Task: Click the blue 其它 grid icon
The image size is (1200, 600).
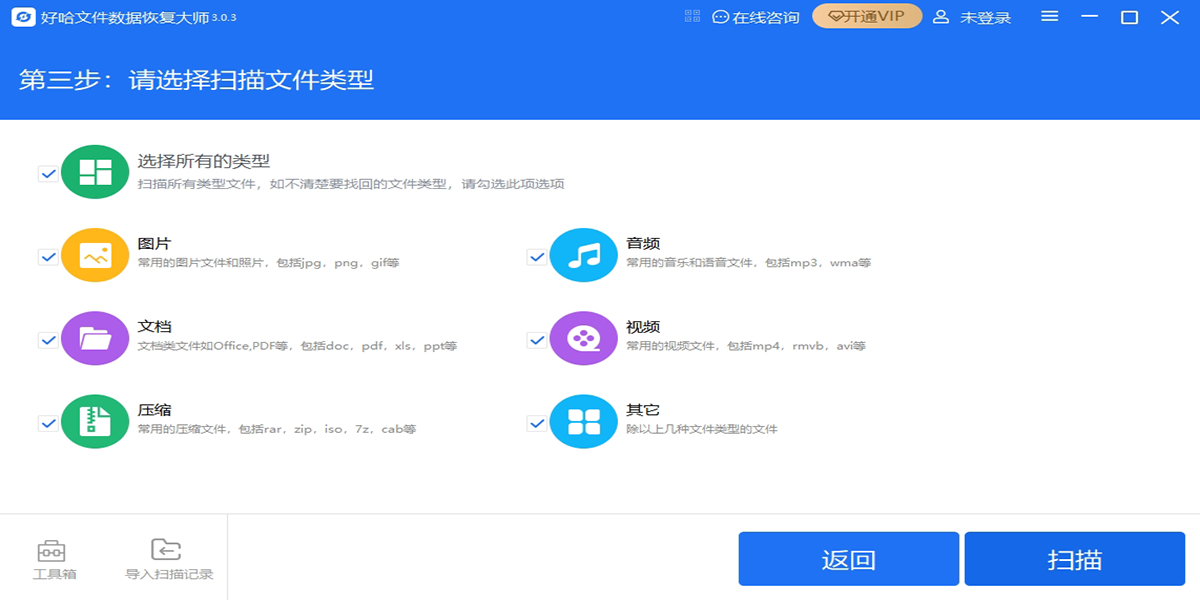Action: (x=584, y=422)
